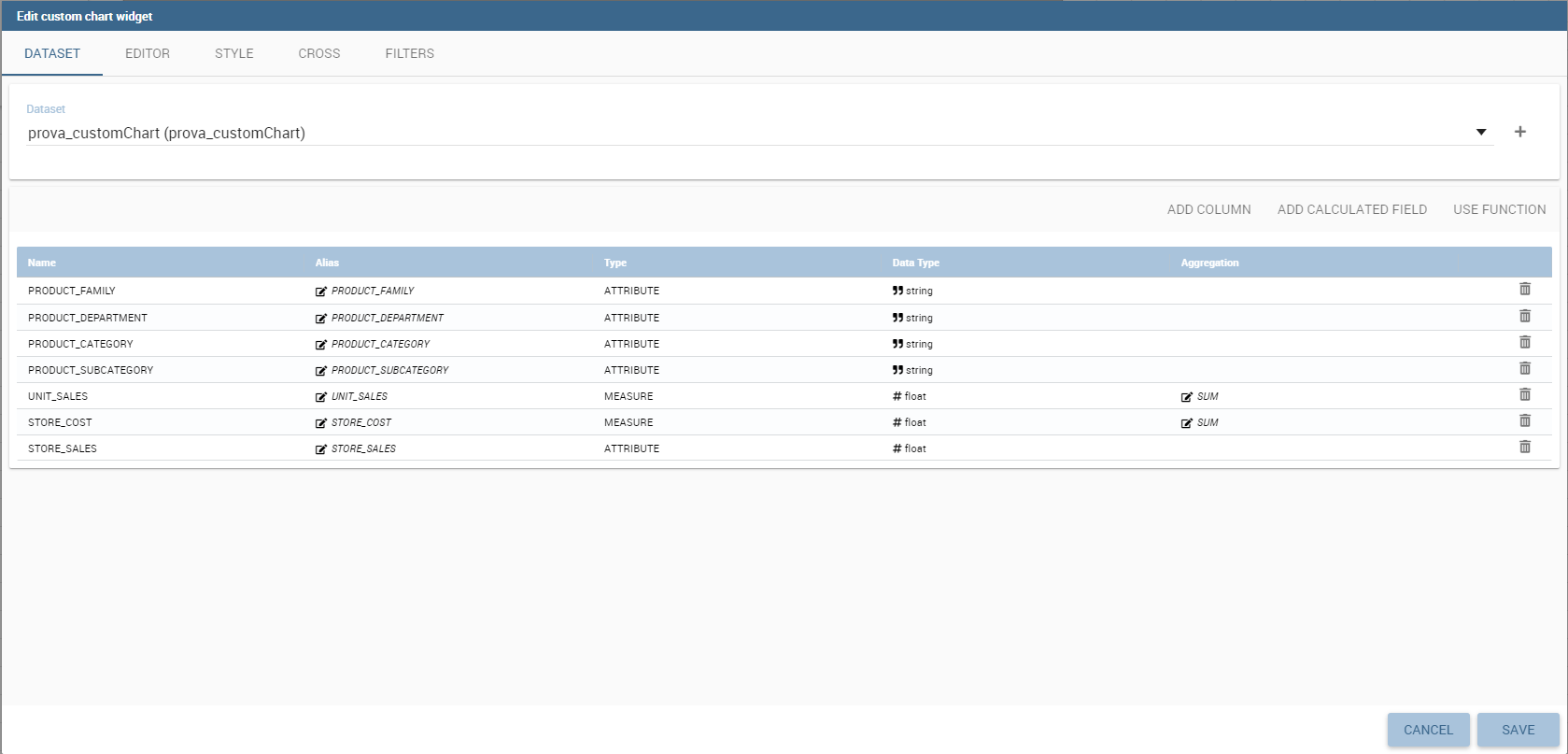
Task: Open the FILTERS tab
Action: pyautogui.click(x=410, y=53)
